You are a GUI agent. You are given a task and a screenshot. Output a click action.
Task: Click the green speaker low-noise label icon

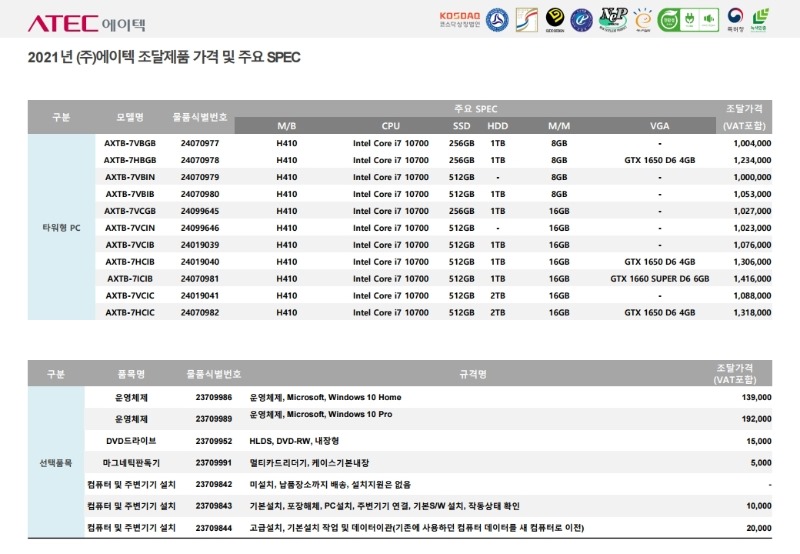pyautogui.click(x=709, y=20)
